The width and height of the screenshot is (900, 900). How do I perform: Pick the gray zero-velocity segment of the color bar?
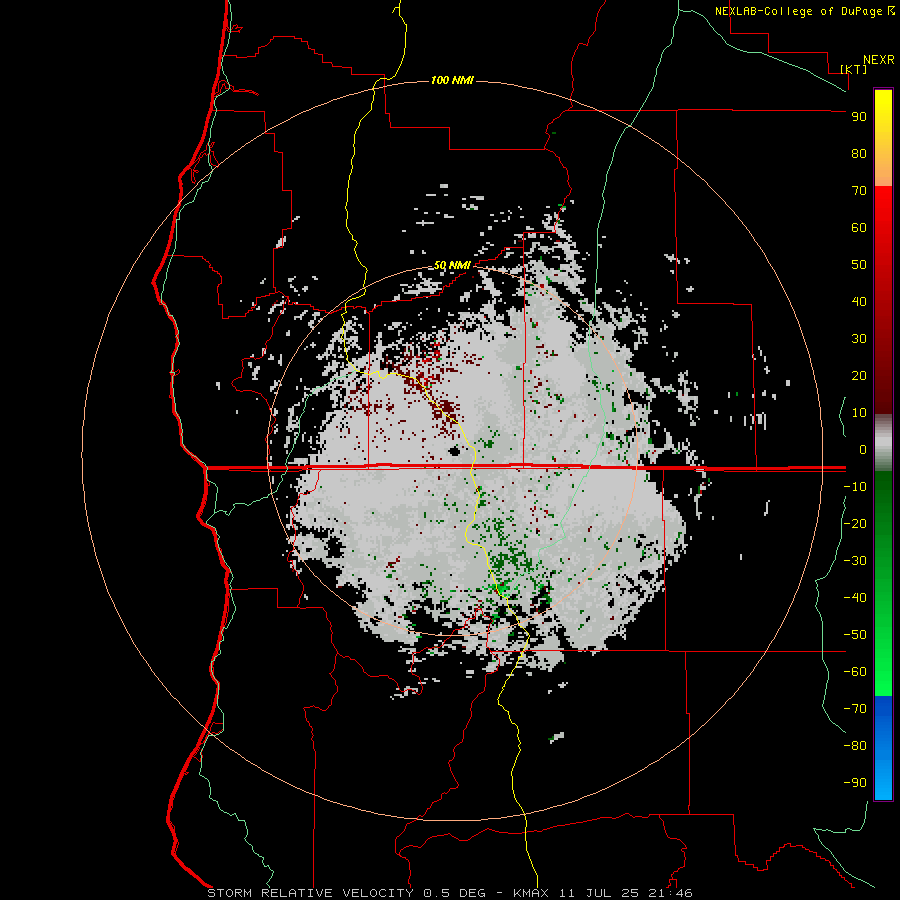883,443
